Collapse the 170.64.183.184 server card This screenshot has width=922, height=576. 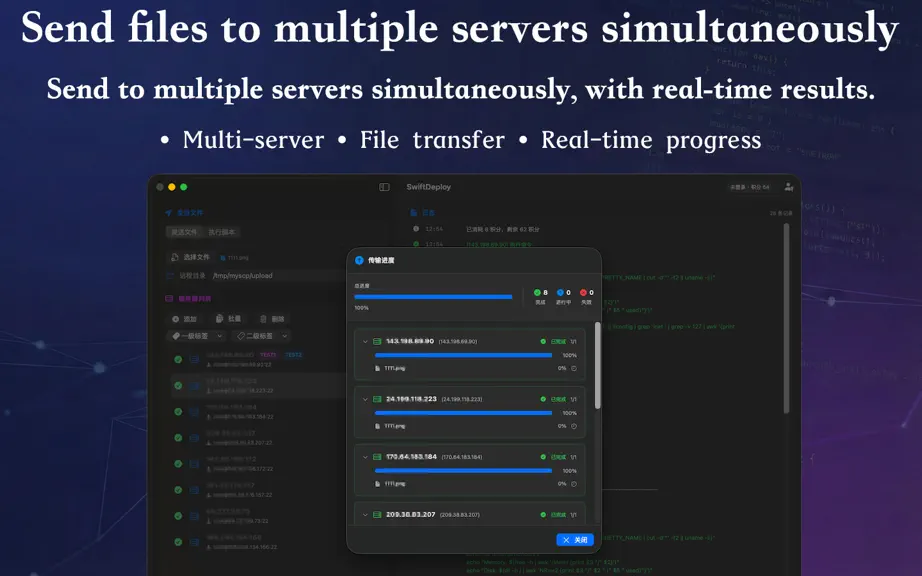click(365, 457)
